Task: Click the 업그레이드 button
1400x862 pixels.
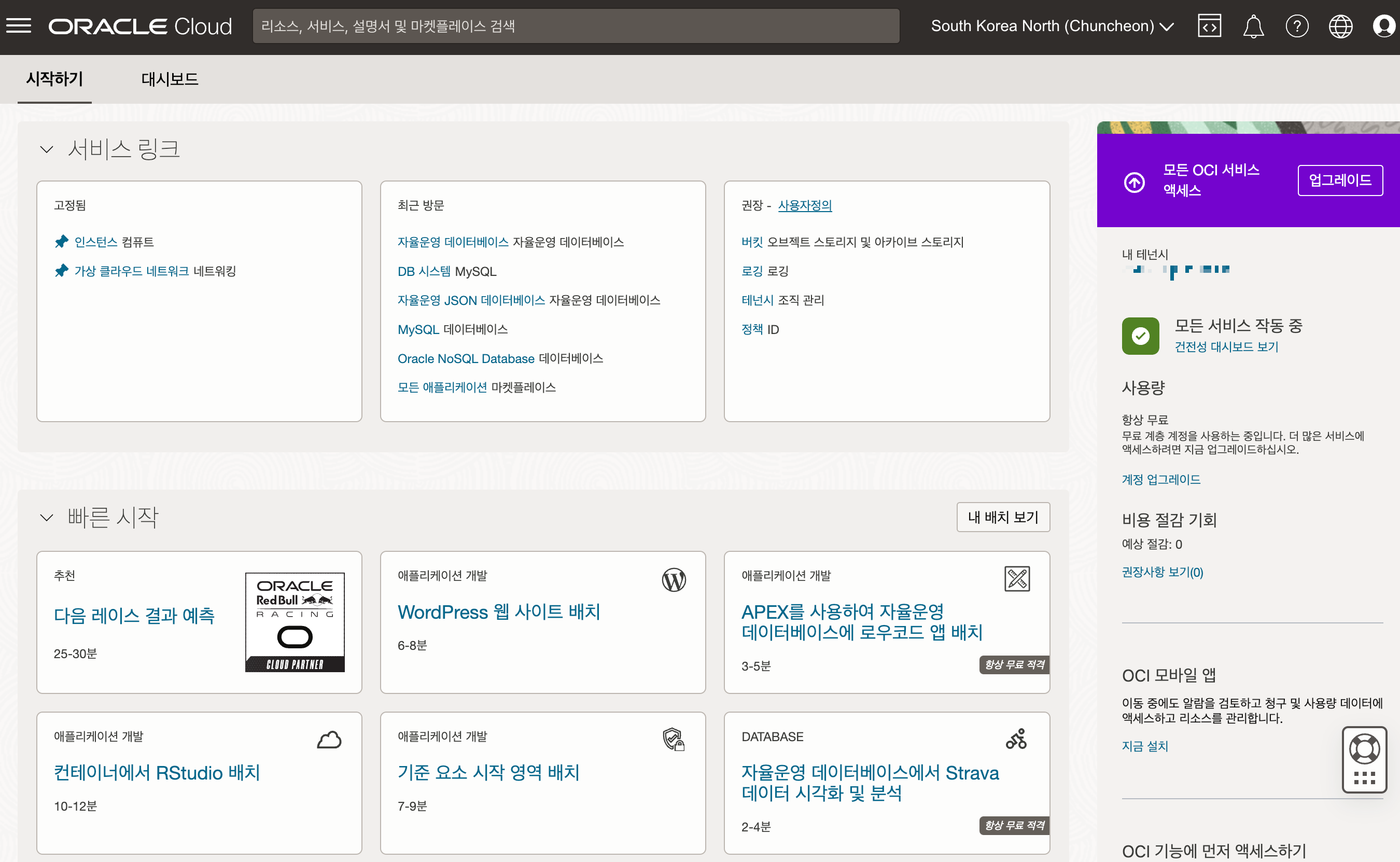Action: coord(1340,180)
